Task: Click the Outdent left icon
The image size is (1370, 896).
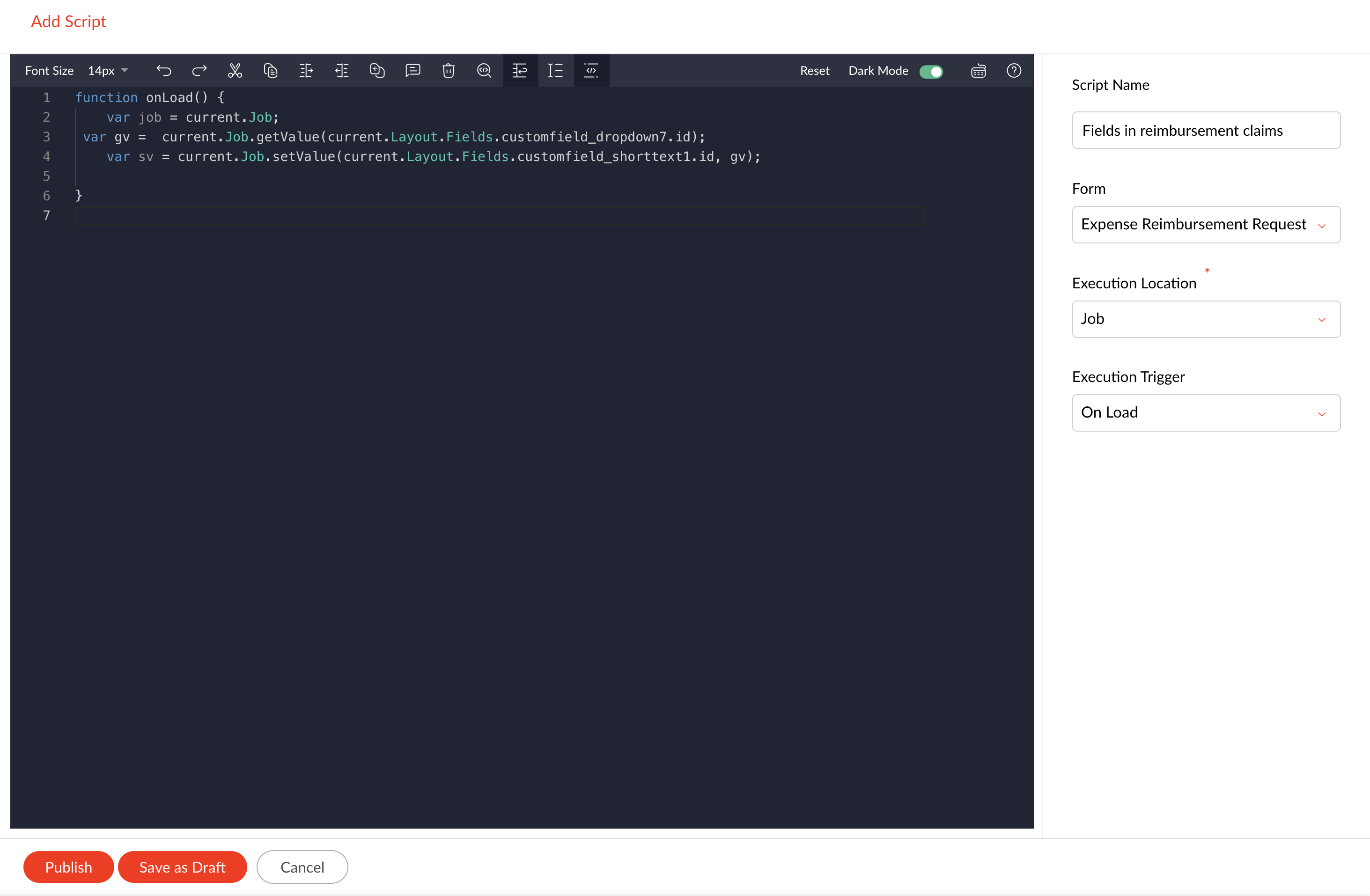Action: click(x=342, y=71)
